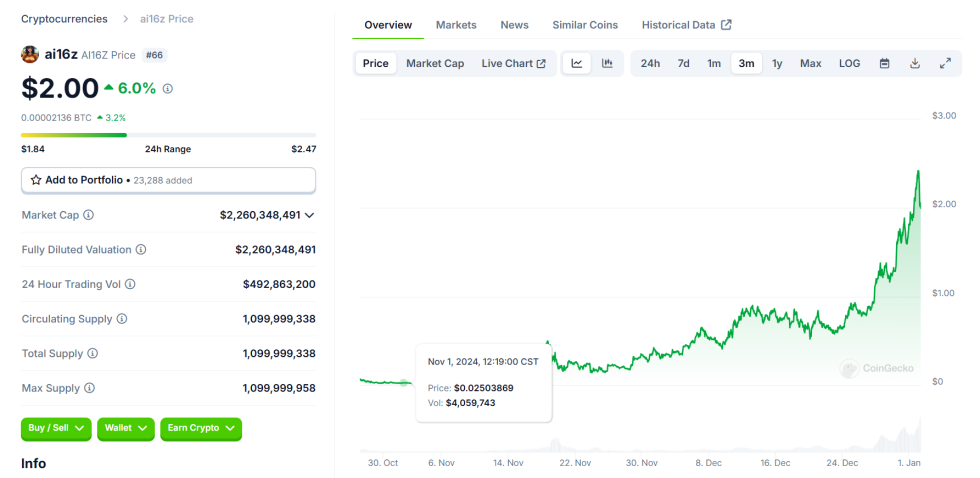Click the 0.00002136 BTC value
Screen dimensions: 980x478
pyautogui.click(x=56, y=117)
